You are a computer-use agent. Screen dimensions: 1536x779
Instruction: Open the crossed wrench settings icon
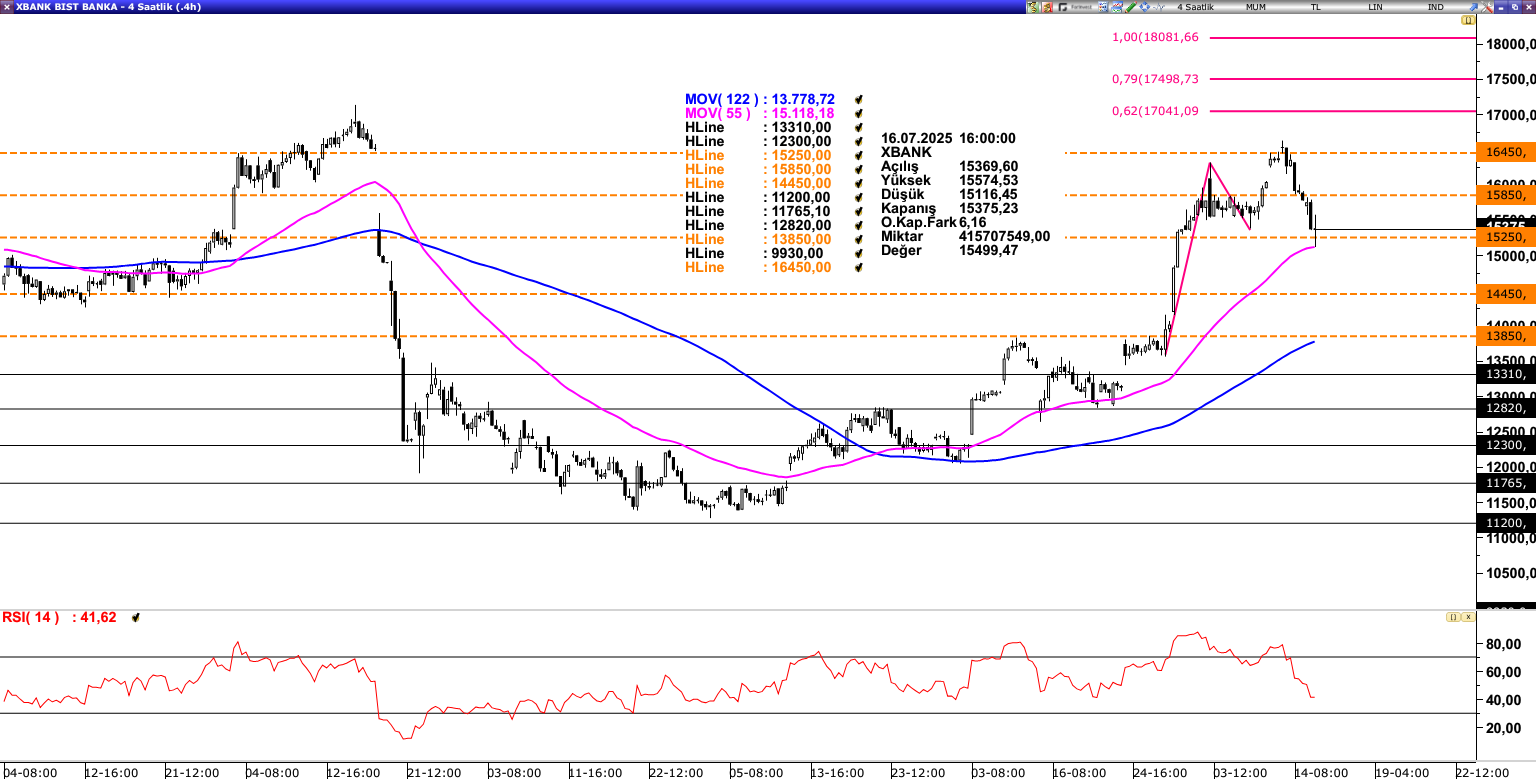1487,7
